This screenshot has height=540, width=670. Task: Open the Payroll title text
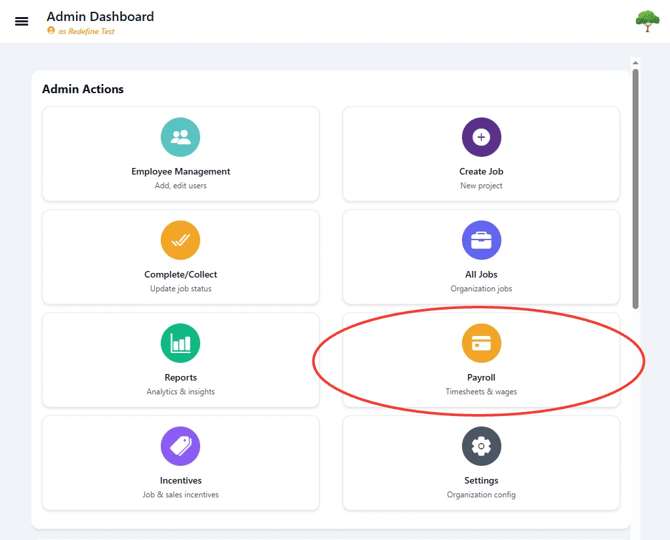pyautogui.click(x=481, y=378)
